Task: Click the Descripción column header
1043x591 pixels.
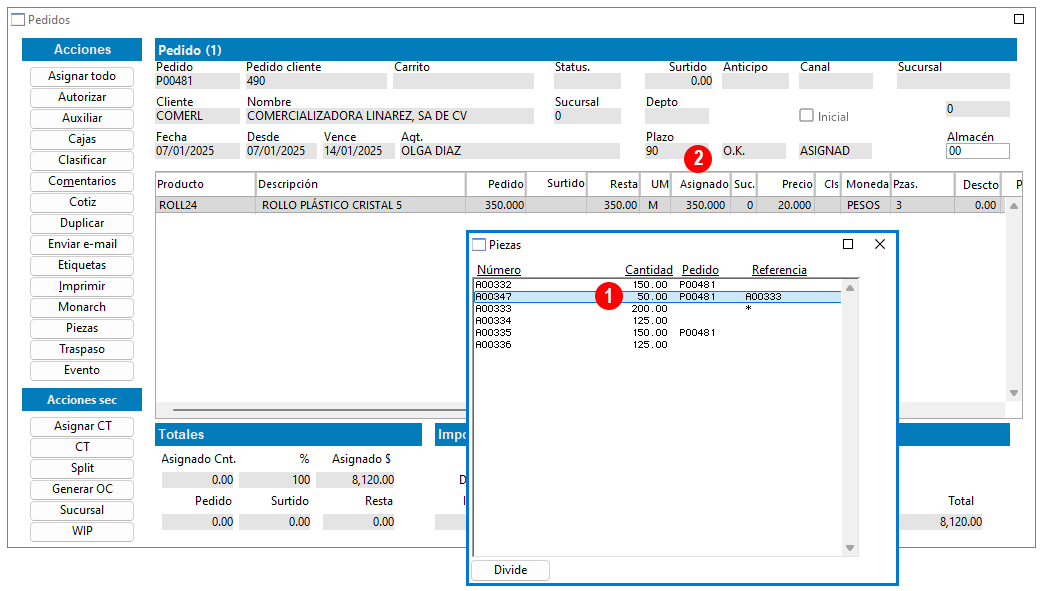Action: click(361, 184)
